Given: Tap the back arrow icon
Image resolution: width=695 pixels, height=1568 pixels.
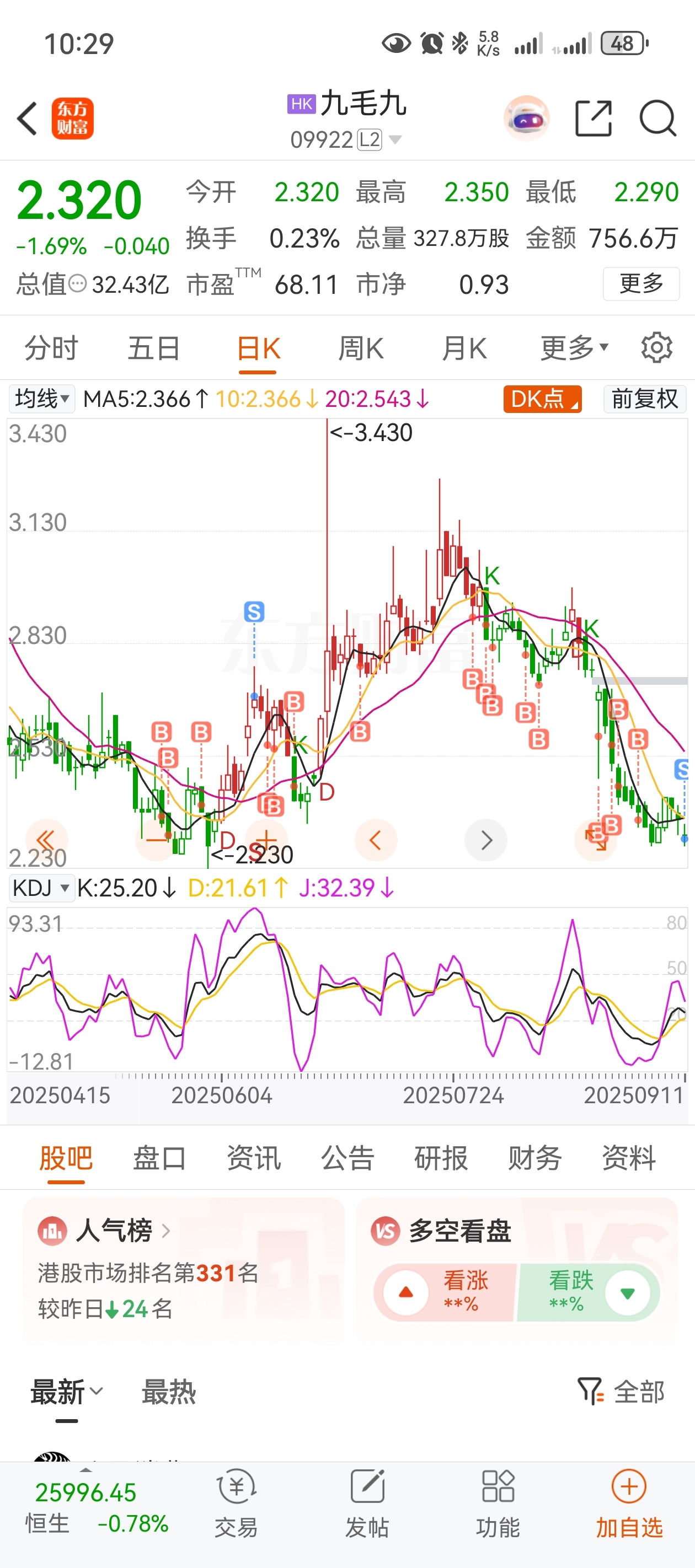Looking at the screenshot, I should tap(27, 118).
